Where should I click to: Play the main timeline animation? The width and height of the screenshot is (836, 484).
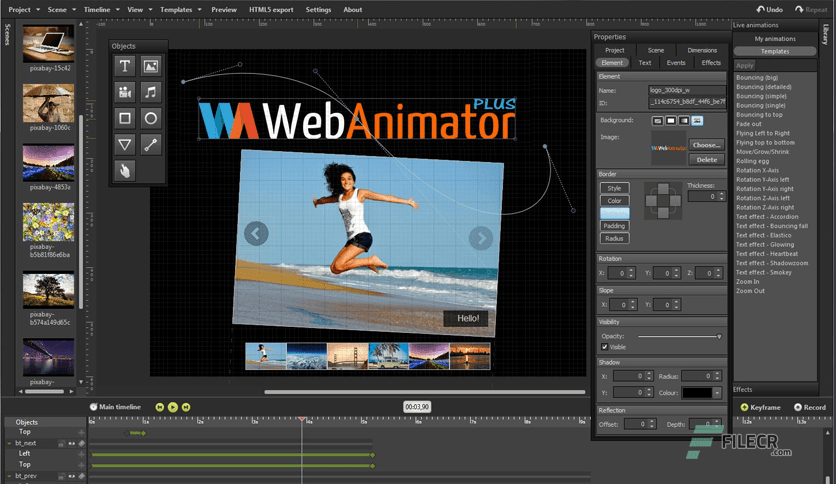pyautogui.click(x=173, y=407)
